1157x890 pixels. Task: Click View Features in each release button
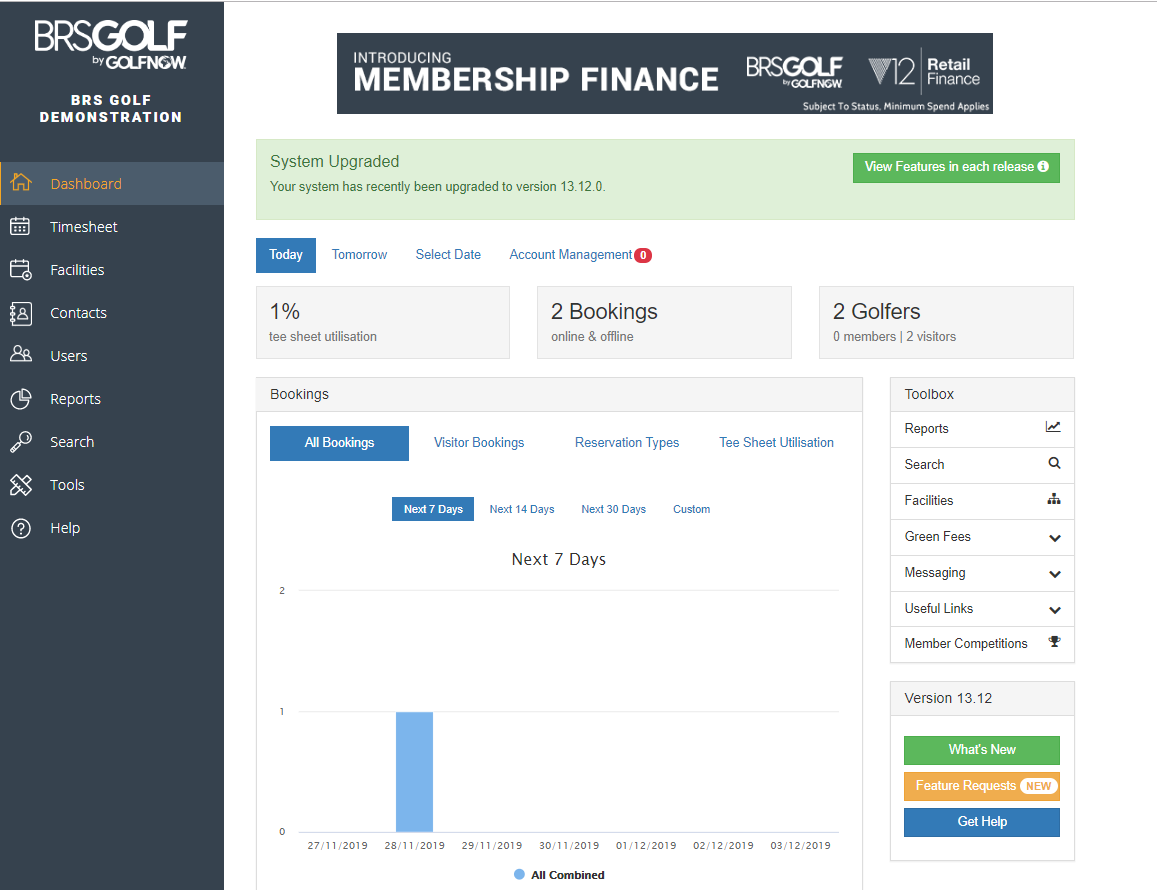tap(956, 168)
